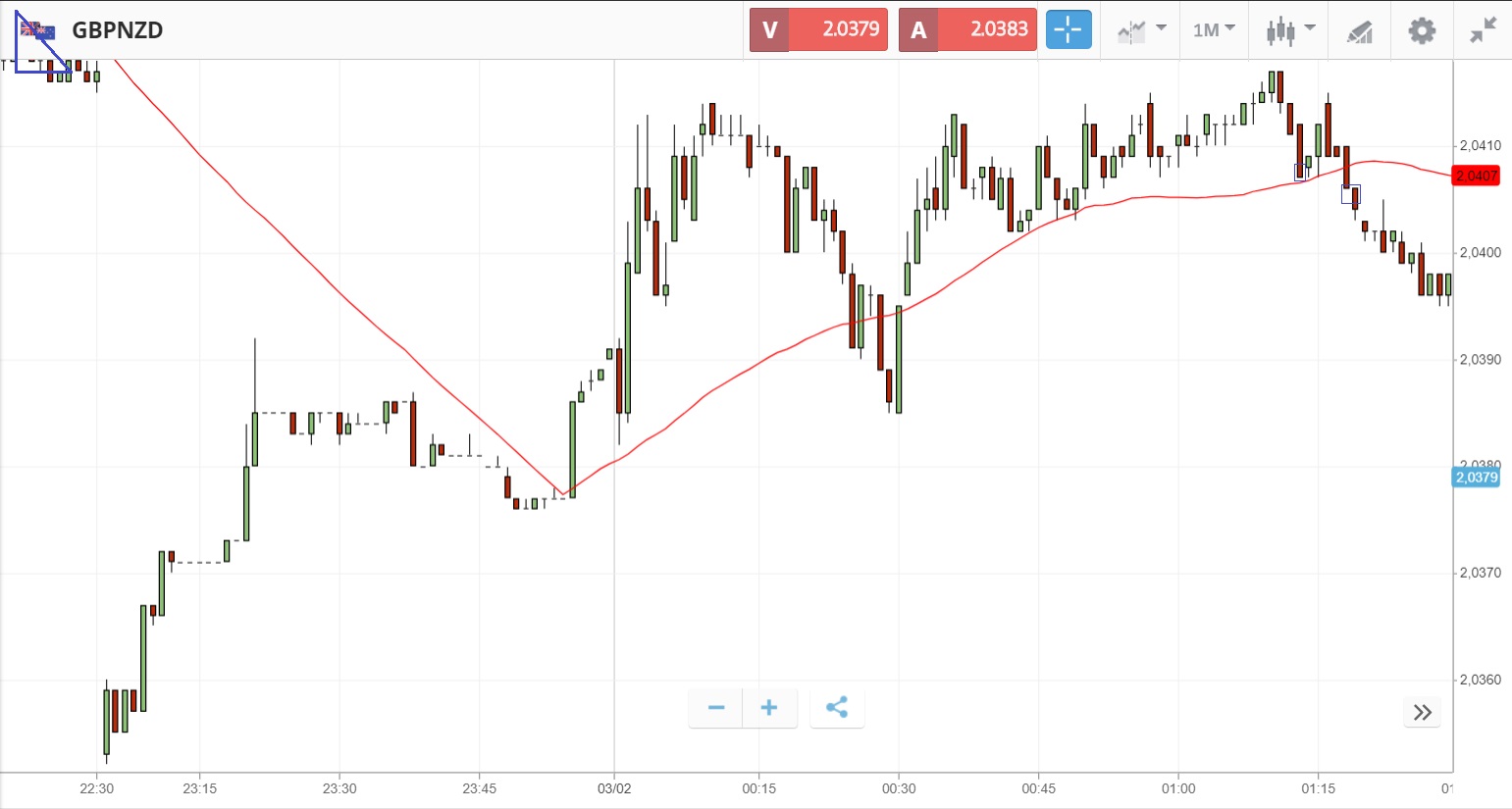The image size is (1512, 809).
Task: Toggle the blue crosshair cursor button
Action: click(x=1069, y=29)
